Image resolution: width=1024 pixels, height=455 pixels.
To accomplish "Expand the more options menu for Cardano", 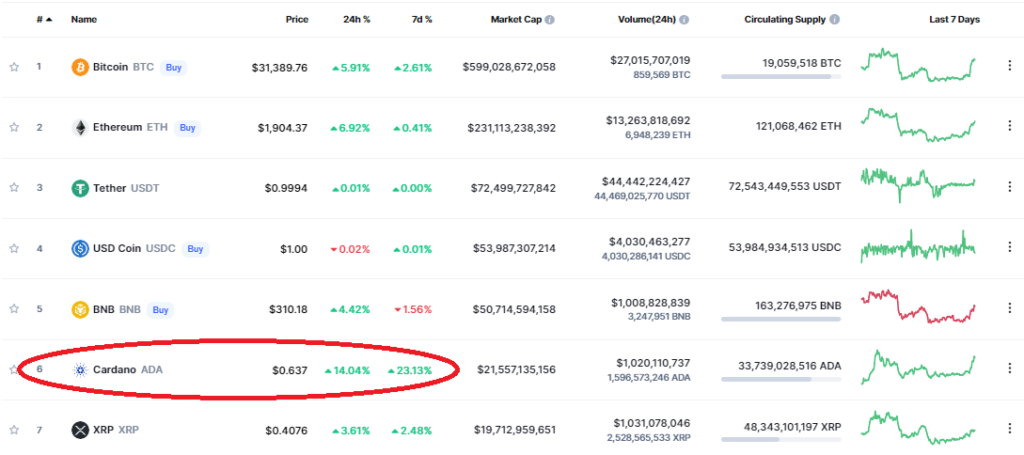I will pyautogui.click(x=1010, y=368).
